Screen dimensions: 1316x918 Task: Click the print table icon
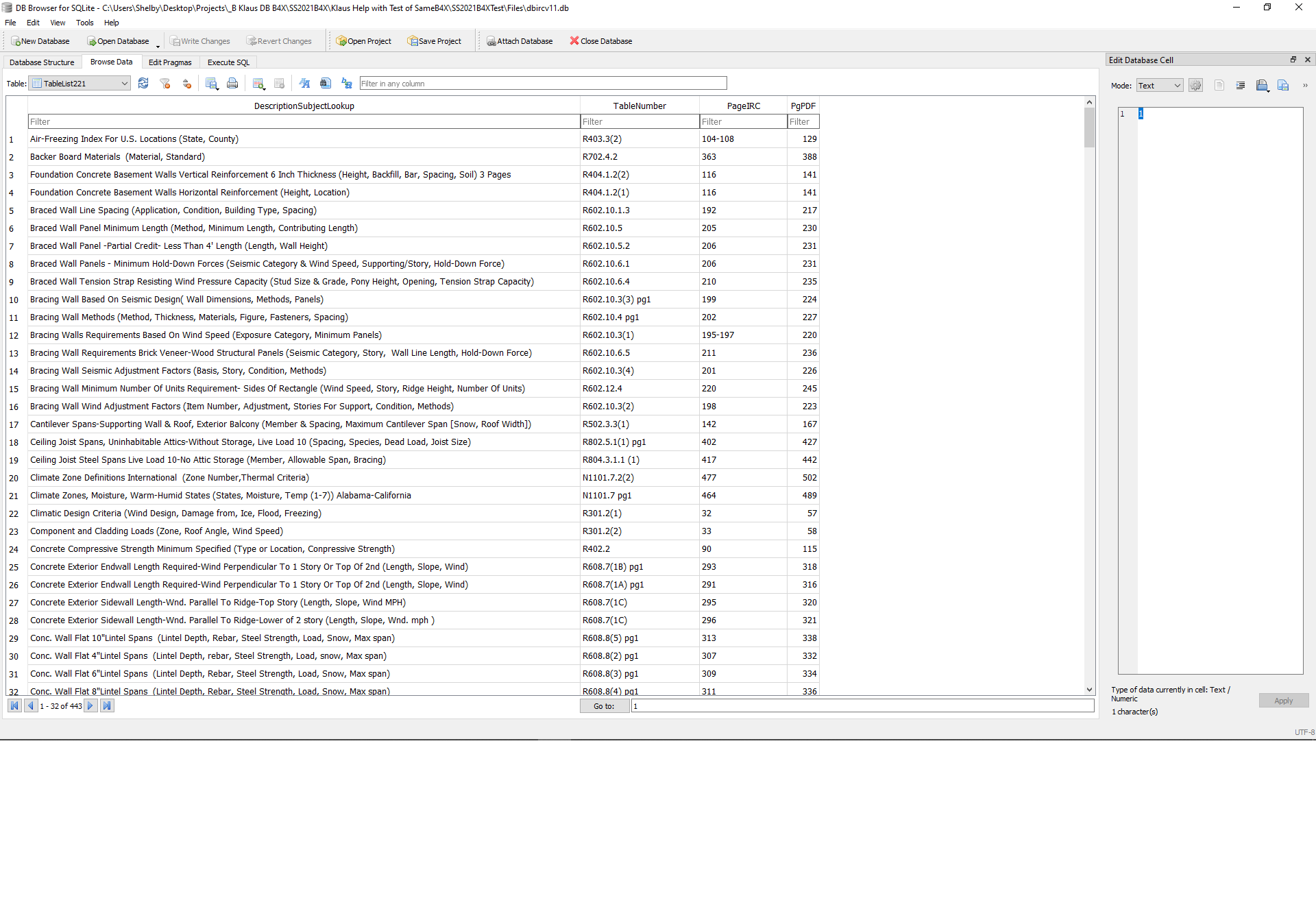(x=232, y=84)
